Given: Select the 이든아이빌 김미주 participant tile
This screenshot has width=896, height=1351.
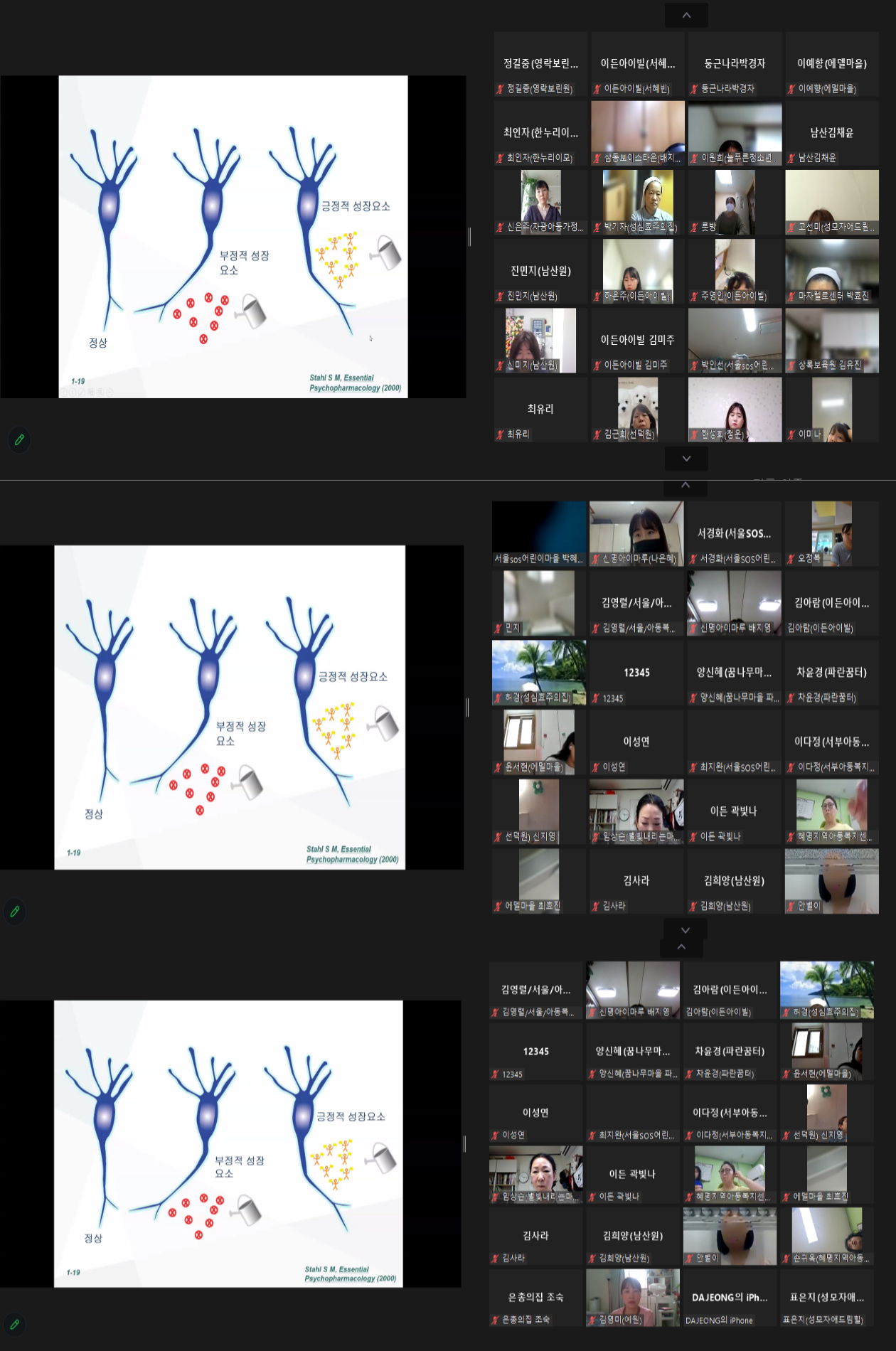Looking at the screenshot, I should (x=637, y=341).
